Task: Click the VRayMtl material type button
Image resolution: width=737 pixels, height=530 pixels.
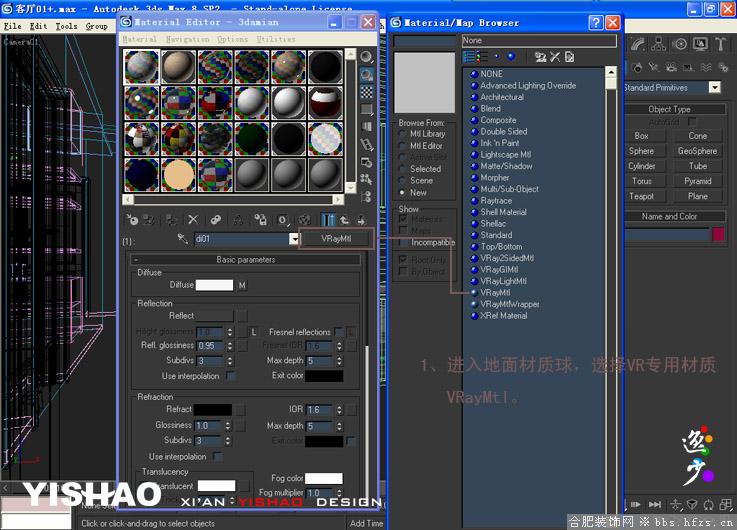Action: [336, 239]
